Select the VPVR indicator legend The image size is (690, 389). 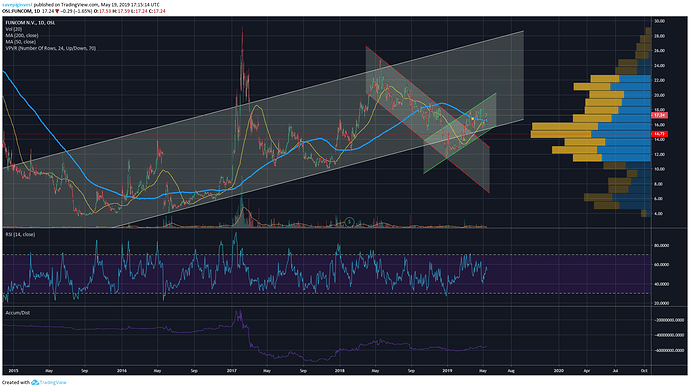pyautogui.click(x=51, y=48)
